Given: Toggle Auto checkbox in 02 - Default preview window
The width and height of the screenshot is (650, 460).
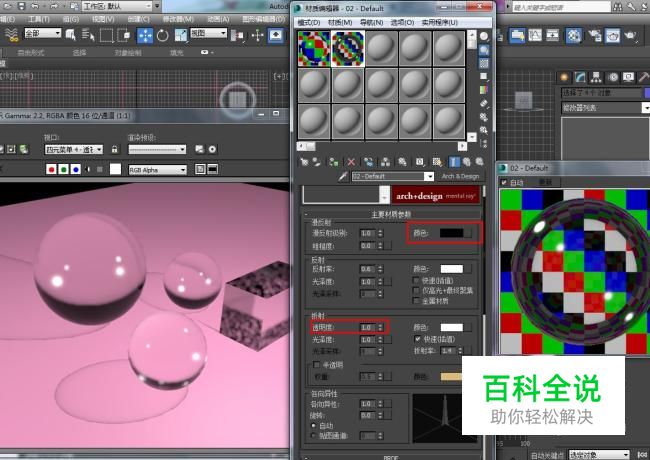Looking at the screenshot, I should pos(504,182).
